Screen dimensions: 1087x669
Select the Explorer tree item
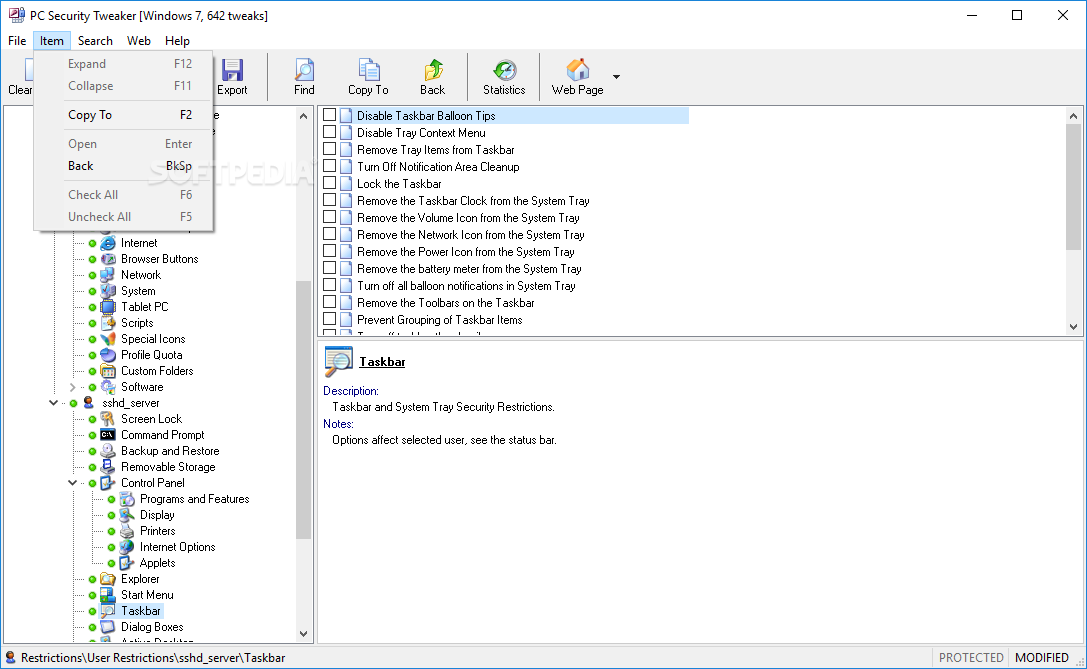pyautogui.click(x=140, y=579)
